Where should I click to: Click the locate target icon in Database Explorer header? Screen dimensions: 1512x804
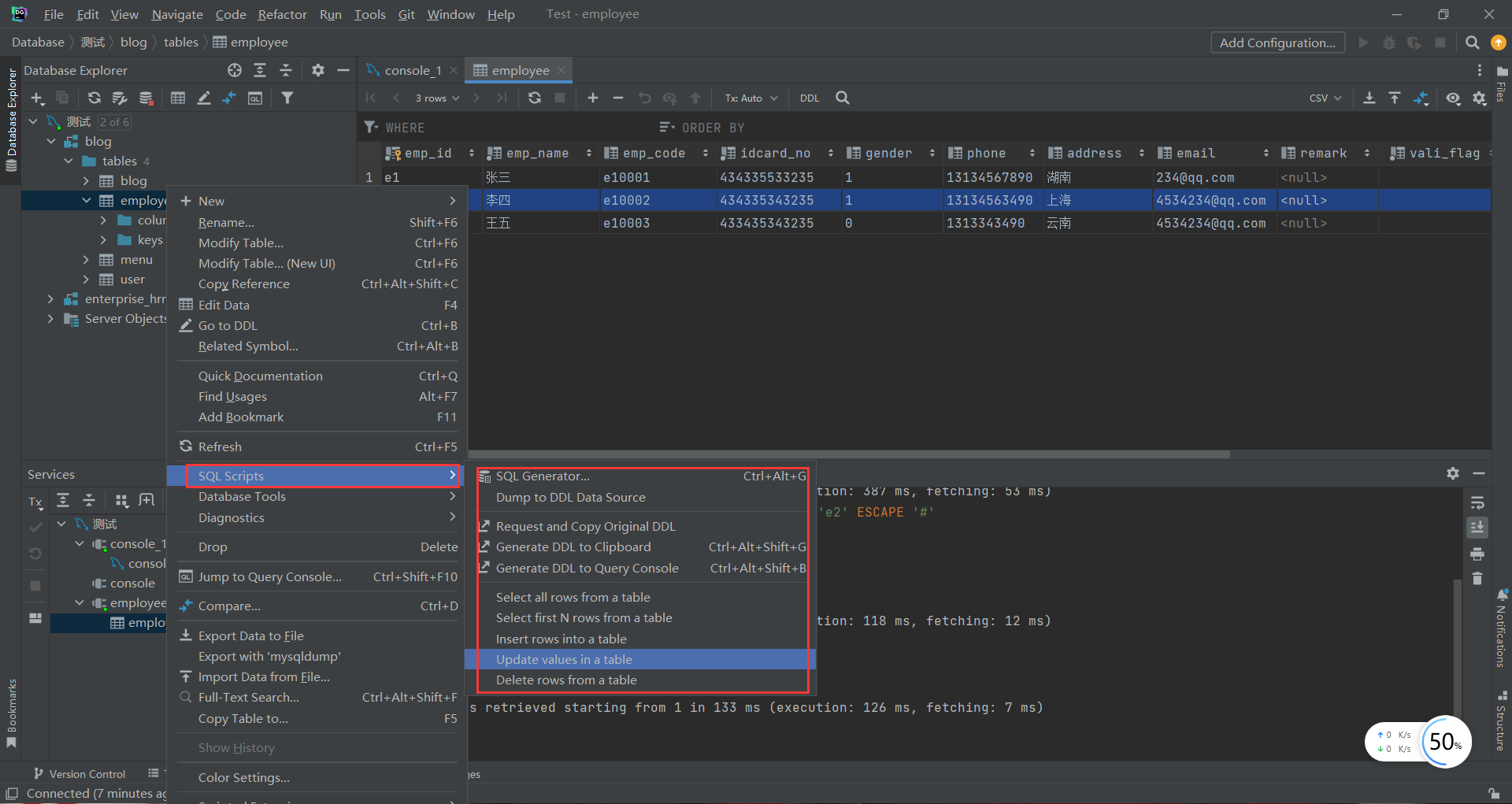tap(235, 70)
